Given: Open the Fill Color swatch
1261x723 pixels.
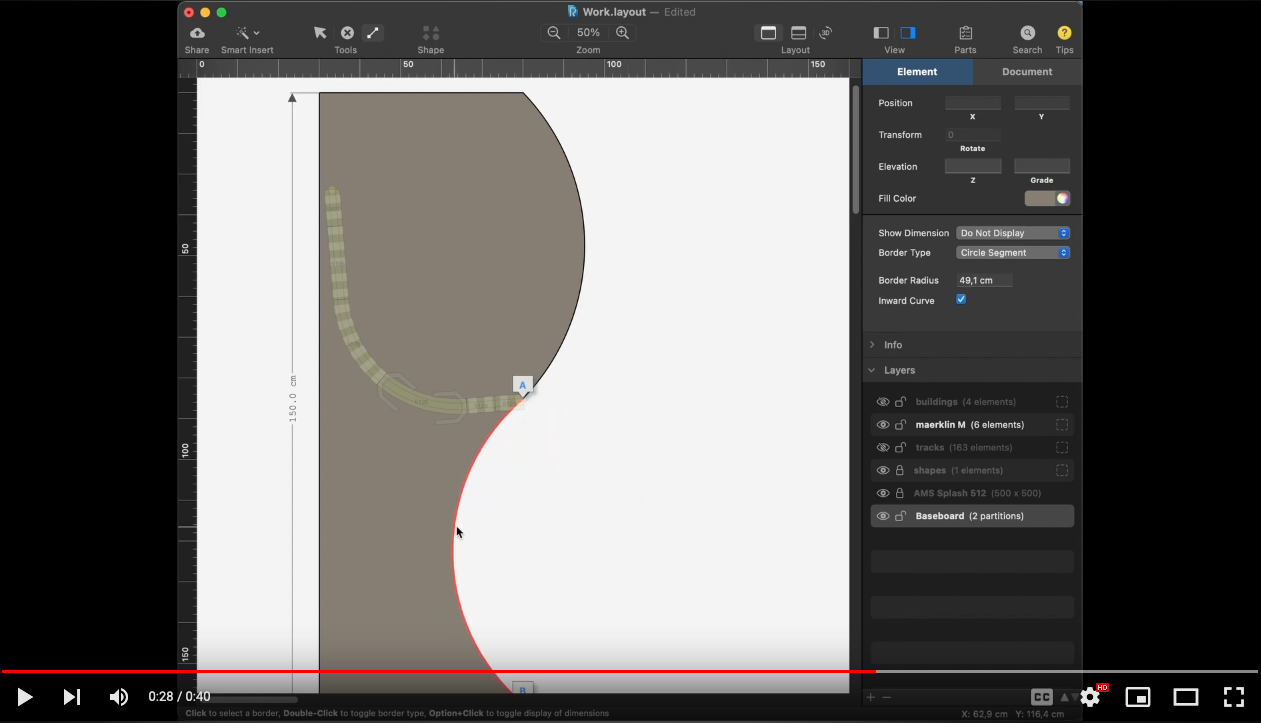Looking at the screenshot, I should click(x=1047, y=198).
